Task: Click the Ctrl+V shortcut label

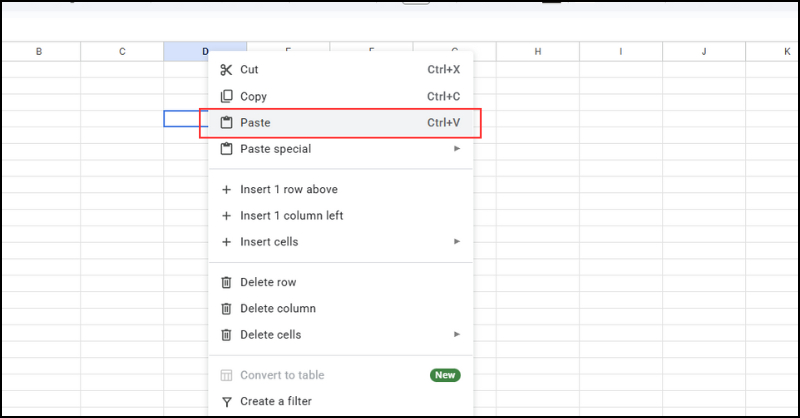Action: 443,123
